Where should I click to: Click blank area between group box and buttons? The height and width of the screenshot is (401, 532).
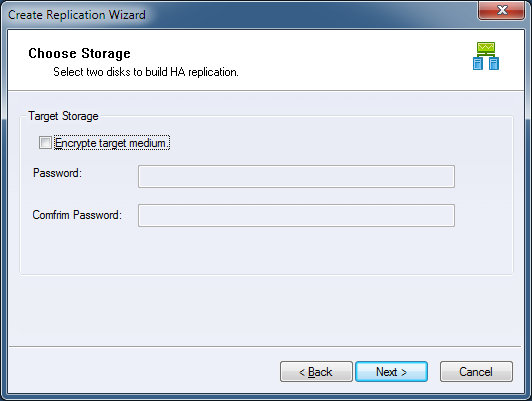[x=266, y=310]
